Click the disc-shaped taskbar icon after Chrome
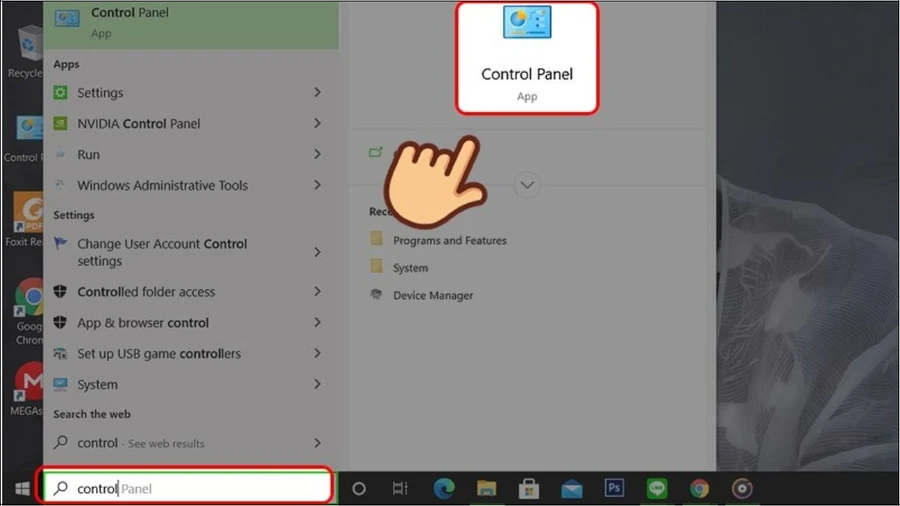Screen dimensions: 900x506 [742, 488]
